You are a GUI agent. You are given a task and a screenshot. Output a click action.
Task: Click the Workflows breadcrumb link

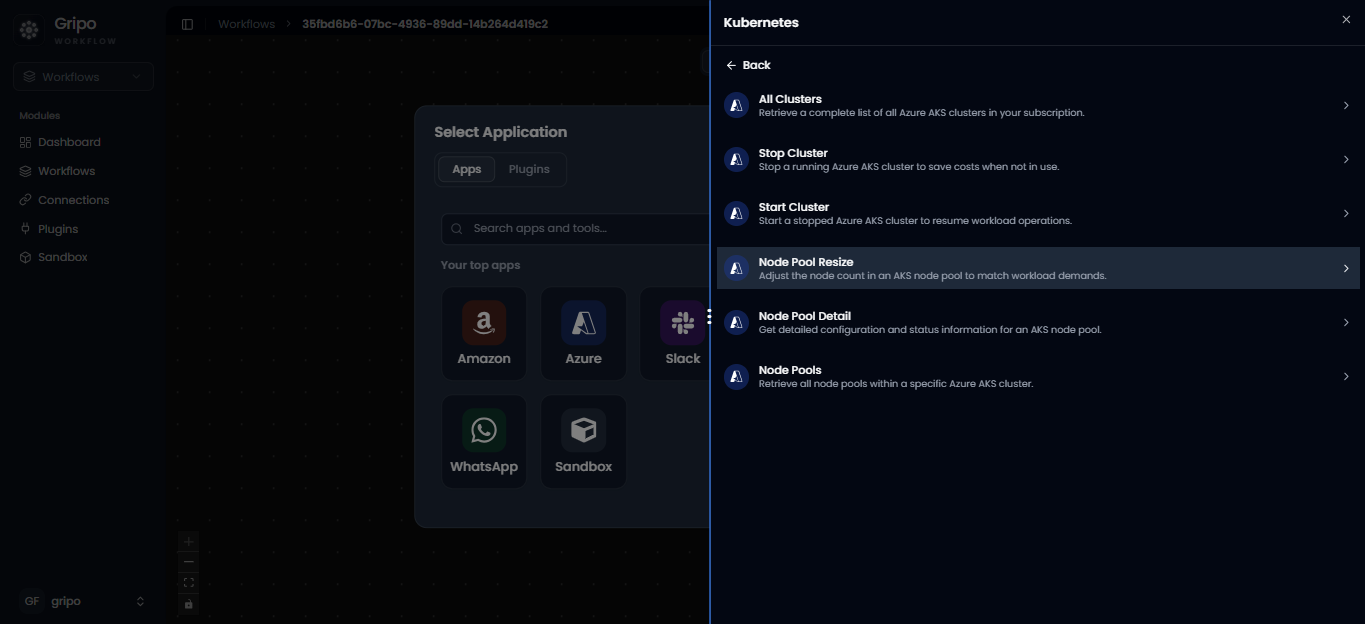pyautogui.click(x=246, y=24)
